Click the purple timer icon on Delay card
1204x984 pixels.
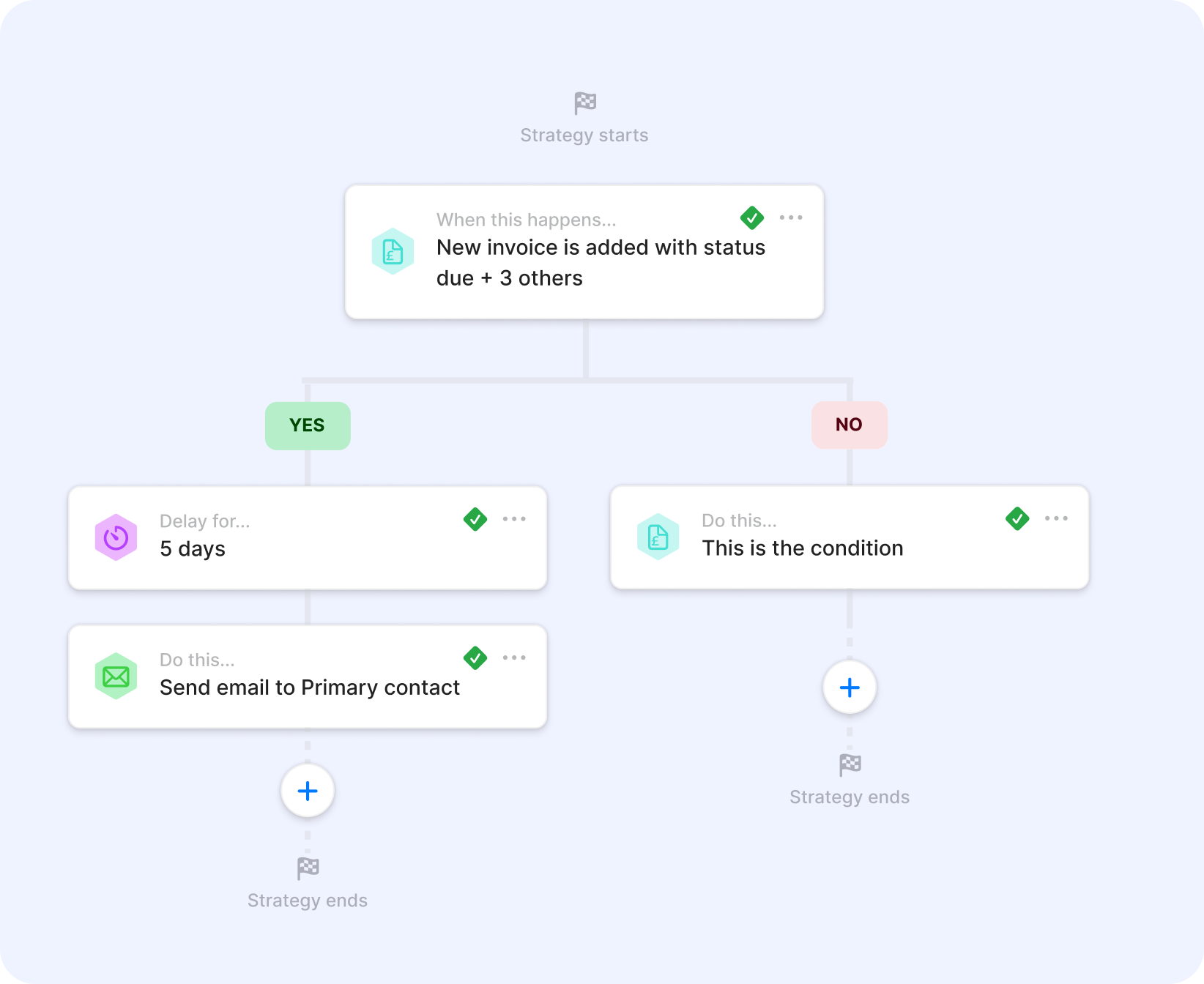pos(116,537)
